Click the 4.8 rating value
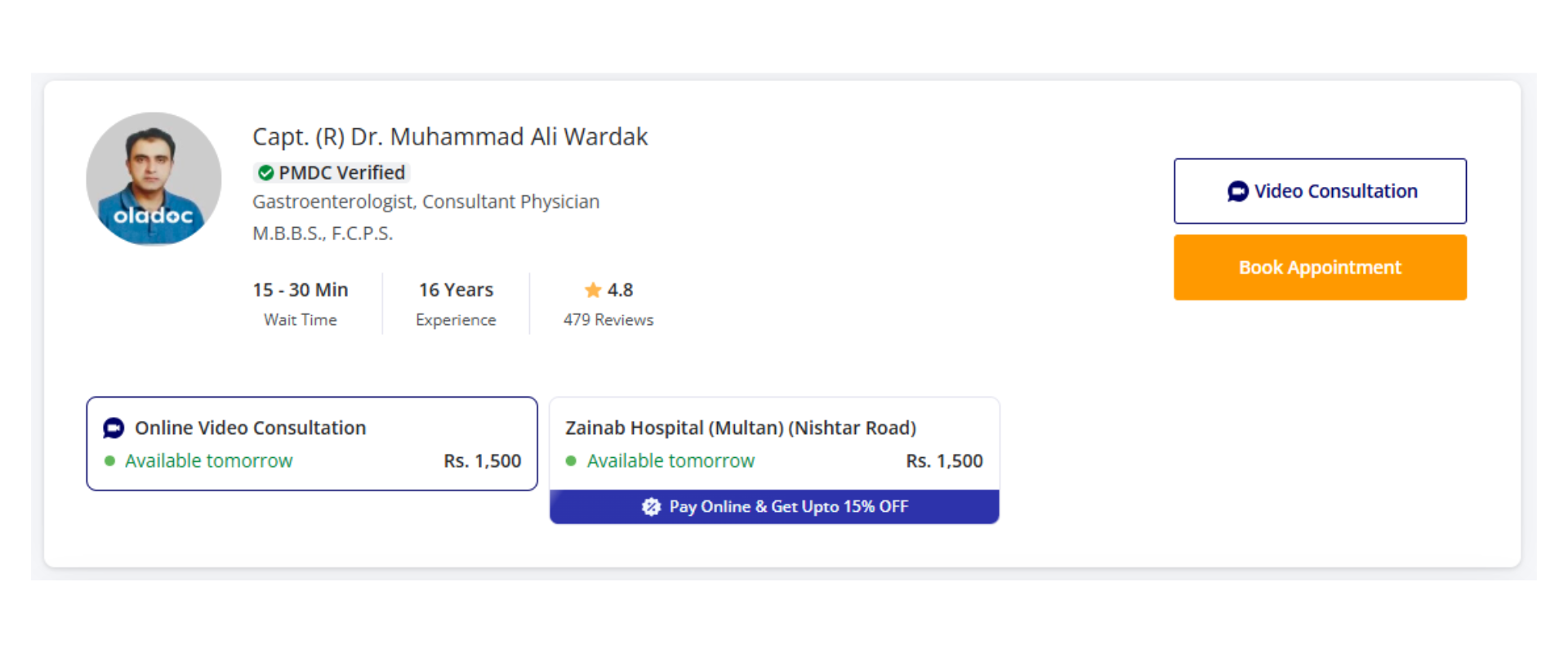1568x653 pixels. [x=621, y=291]
